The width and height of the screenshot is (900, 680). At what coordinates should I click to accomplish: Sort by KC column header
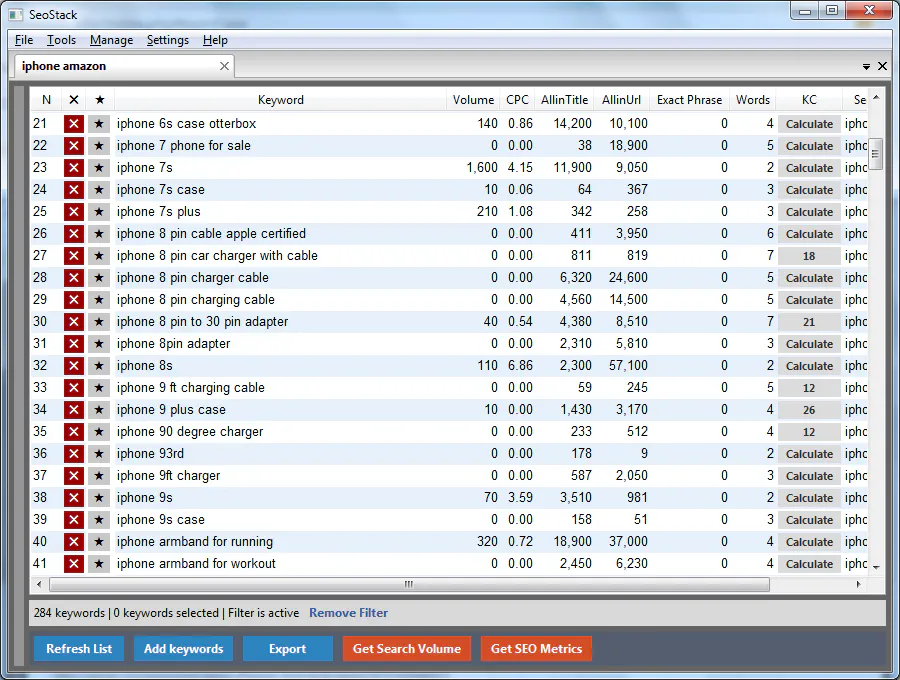click(x=809, y=100)
